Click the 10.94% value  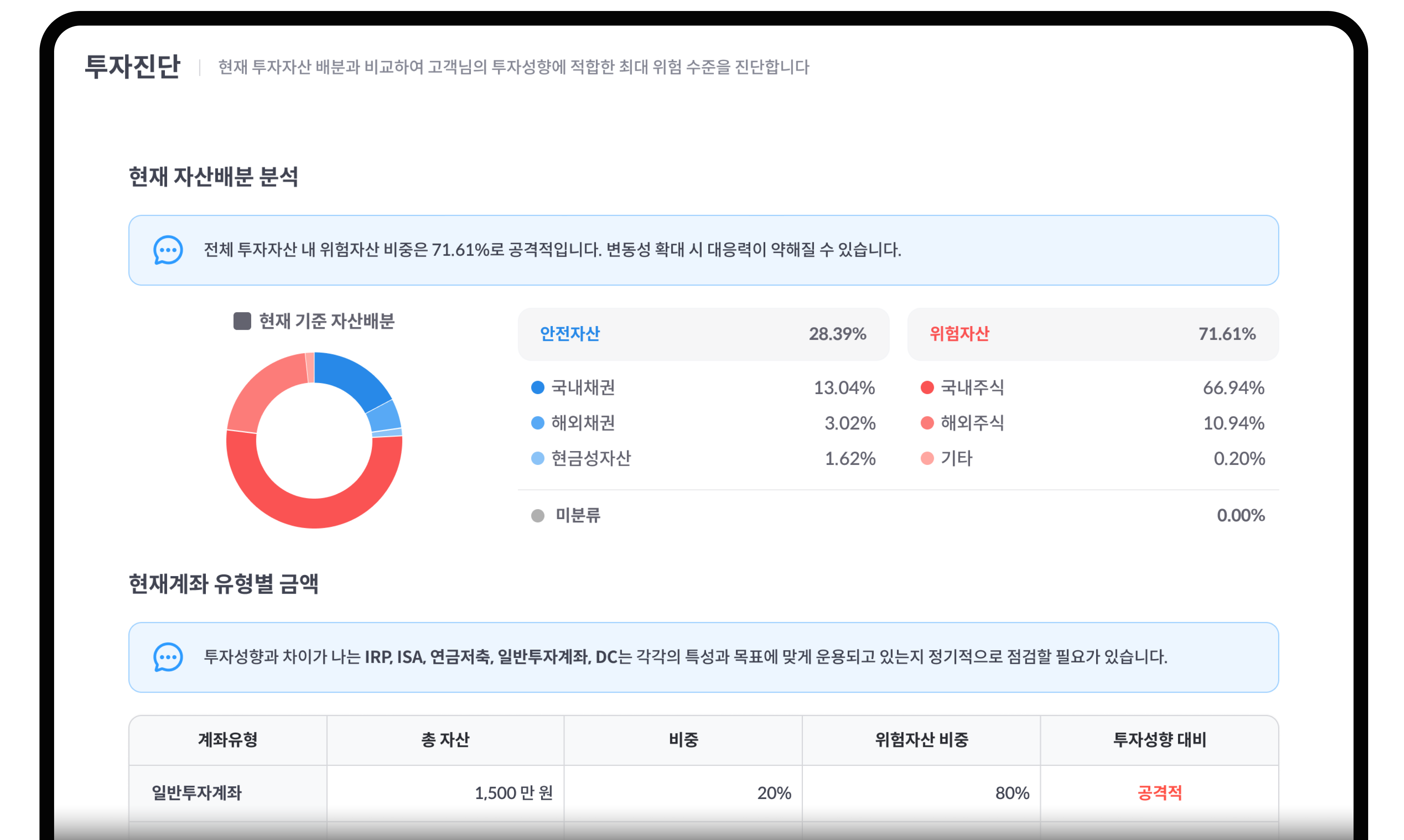pyautogui.click(x=1234, y=423)
